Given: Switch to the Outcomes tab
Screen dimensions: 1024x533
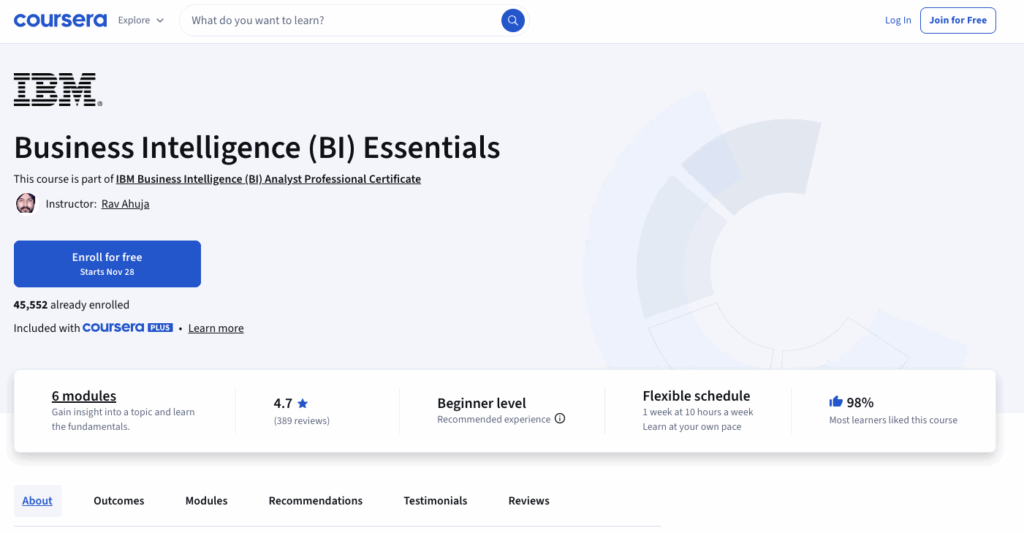Looking at the screenshot, I should (x=119, y=501).
